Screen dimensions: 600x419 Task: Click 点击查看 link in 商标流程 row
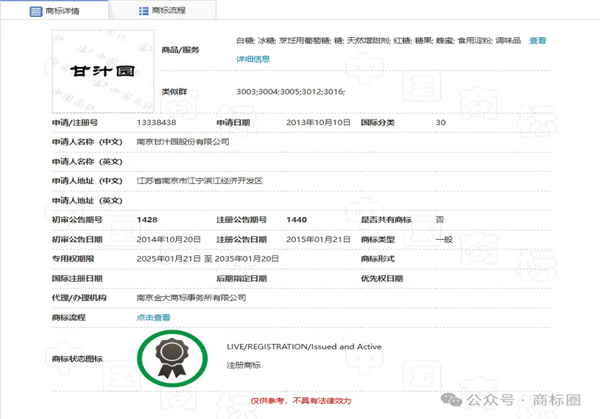pyautogui.click(x=153, y=317)
